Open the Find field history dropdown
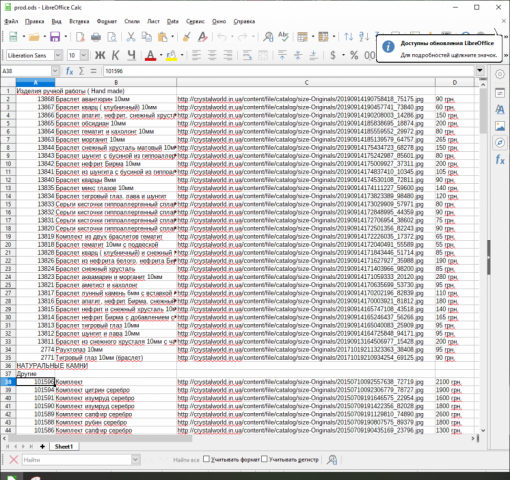The height and width of the screenshot is (480, 510). [x=135, y=460]
